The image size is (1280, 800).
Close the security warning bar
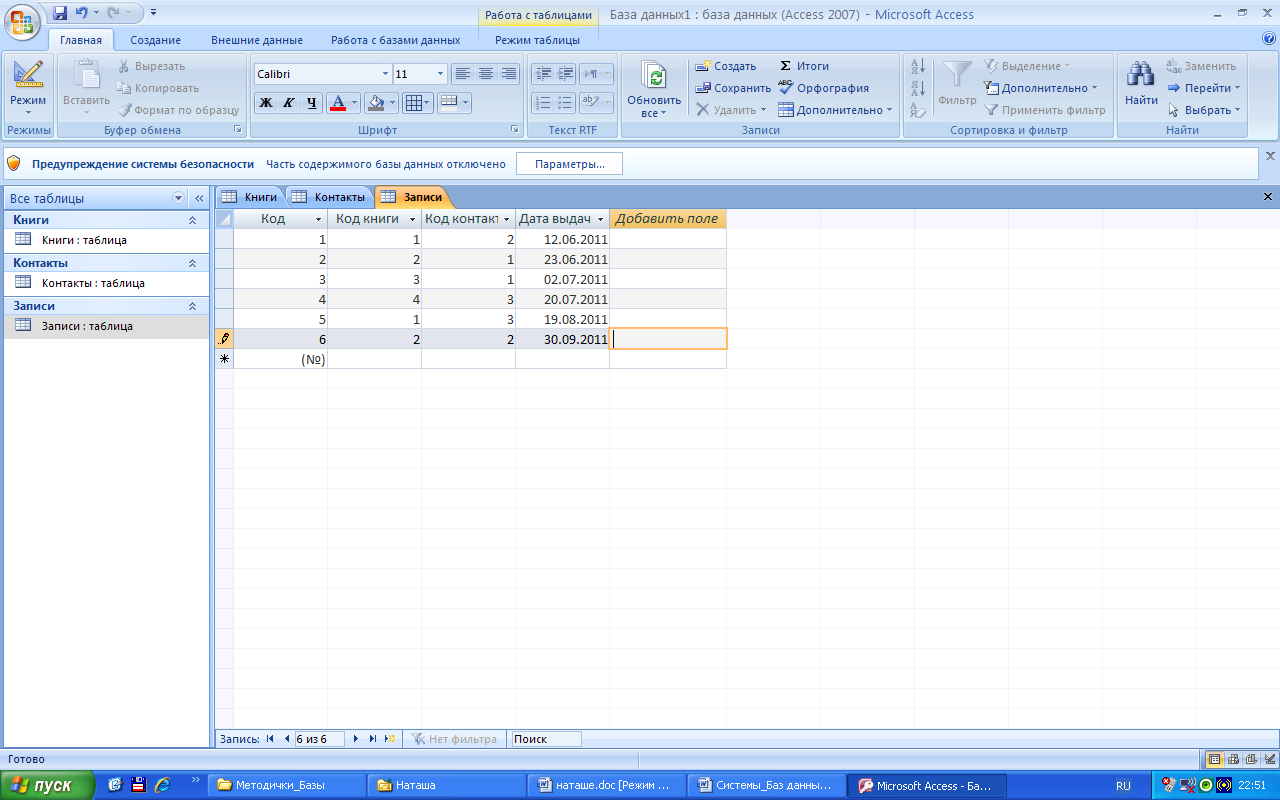point(1270,156)
